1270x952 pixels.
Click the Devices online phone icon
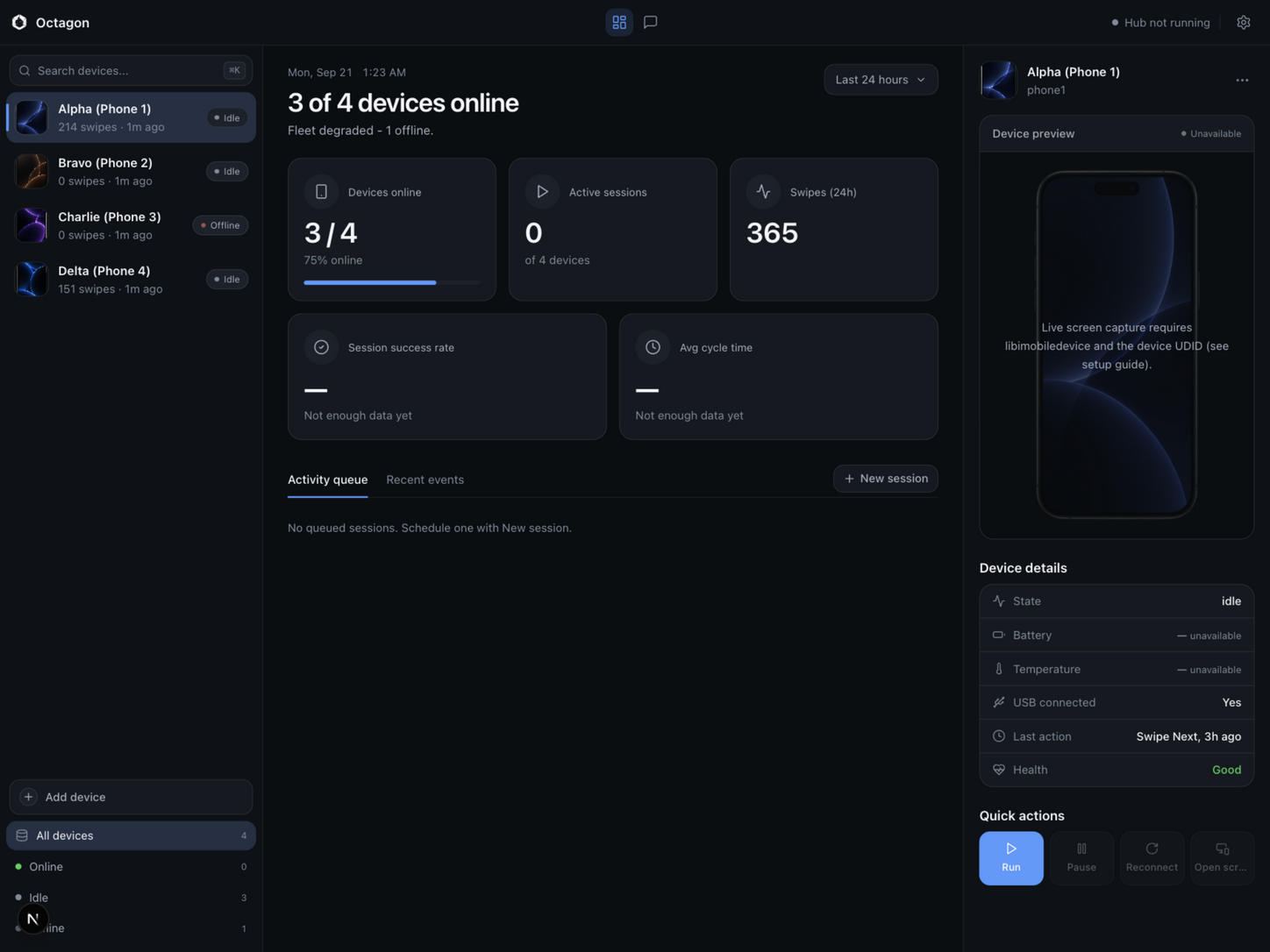point(321,192)
